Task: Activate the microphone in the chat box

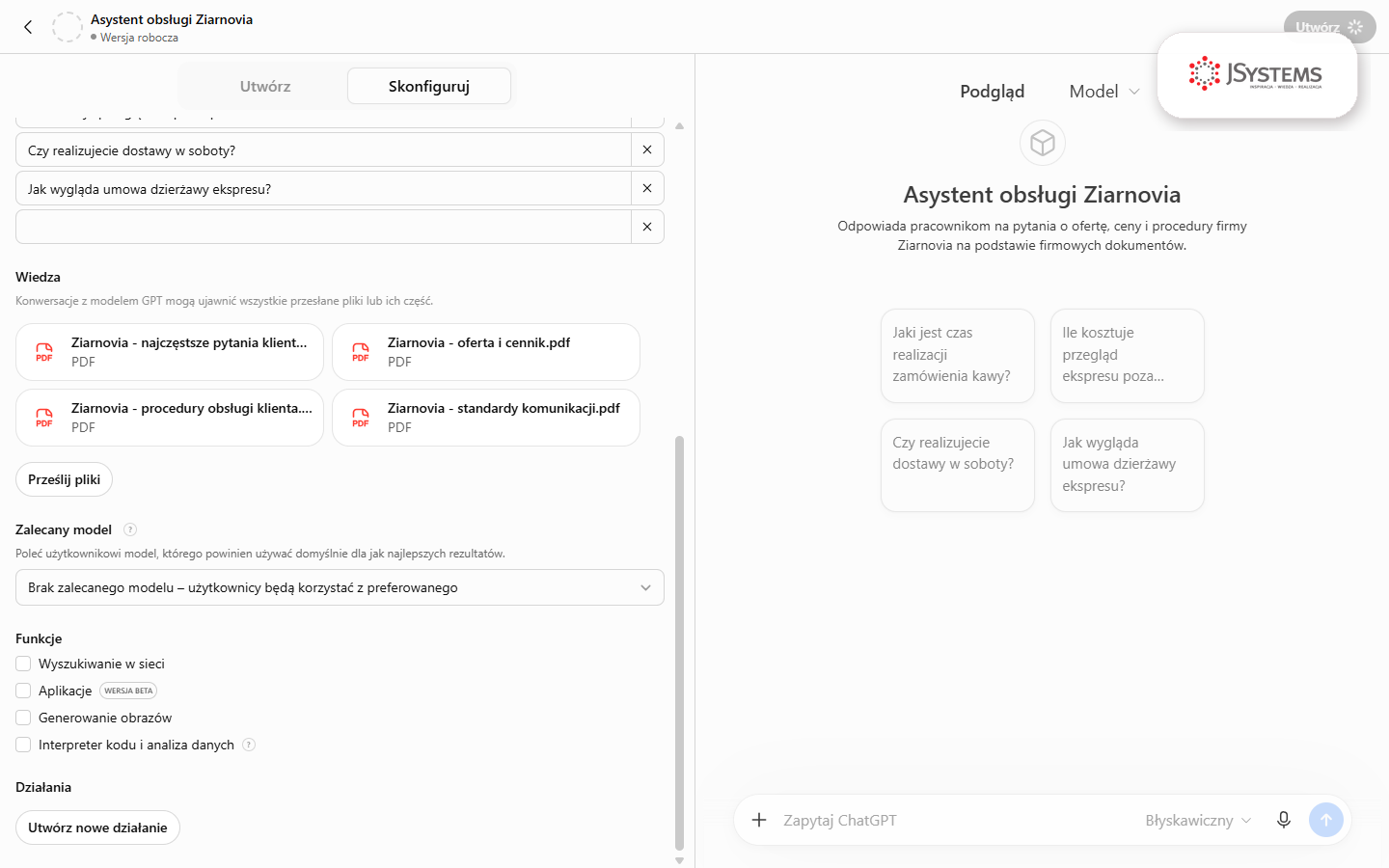Action: 1284,820
